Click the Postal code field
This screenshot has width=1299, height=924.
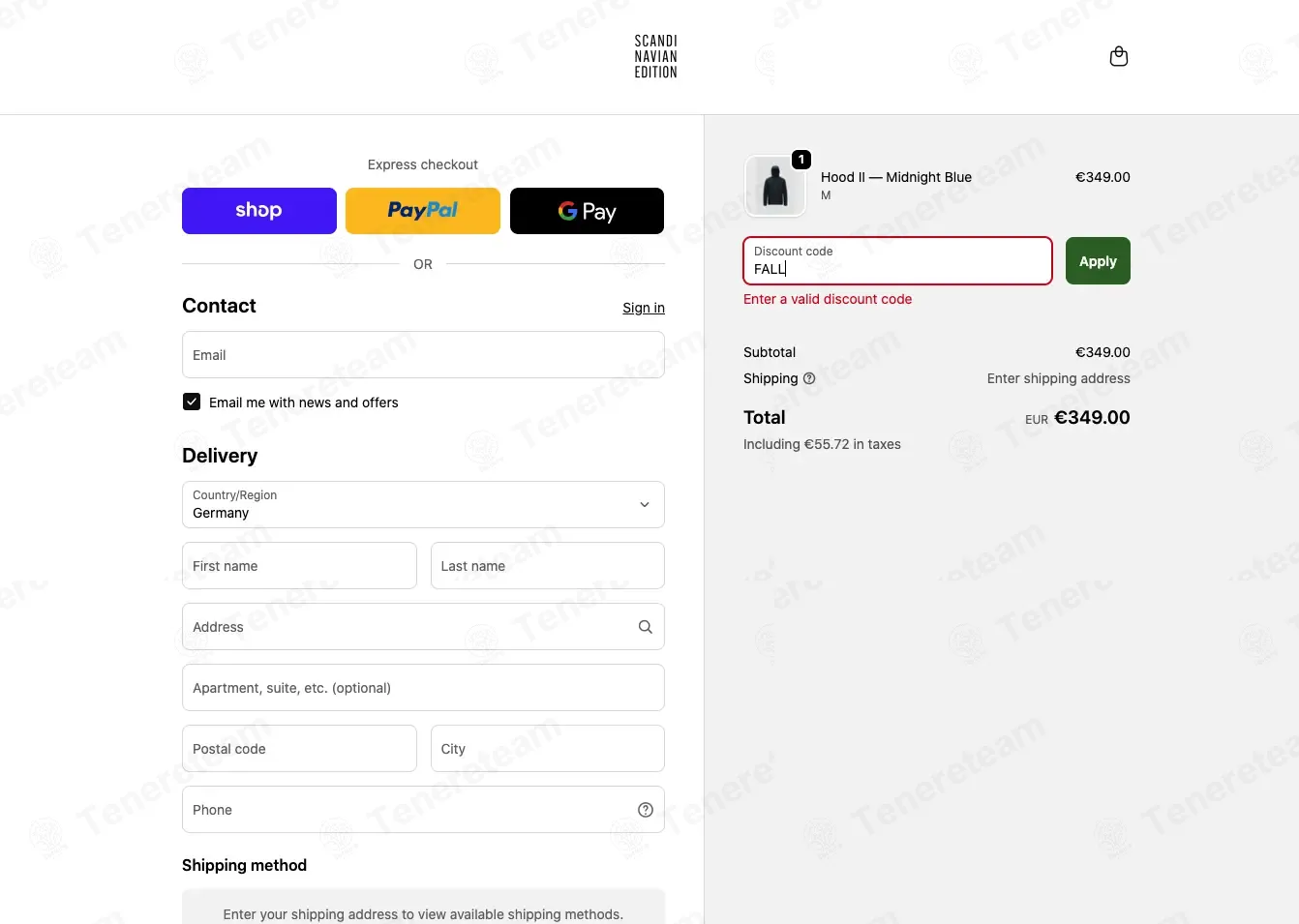[299, 749]
